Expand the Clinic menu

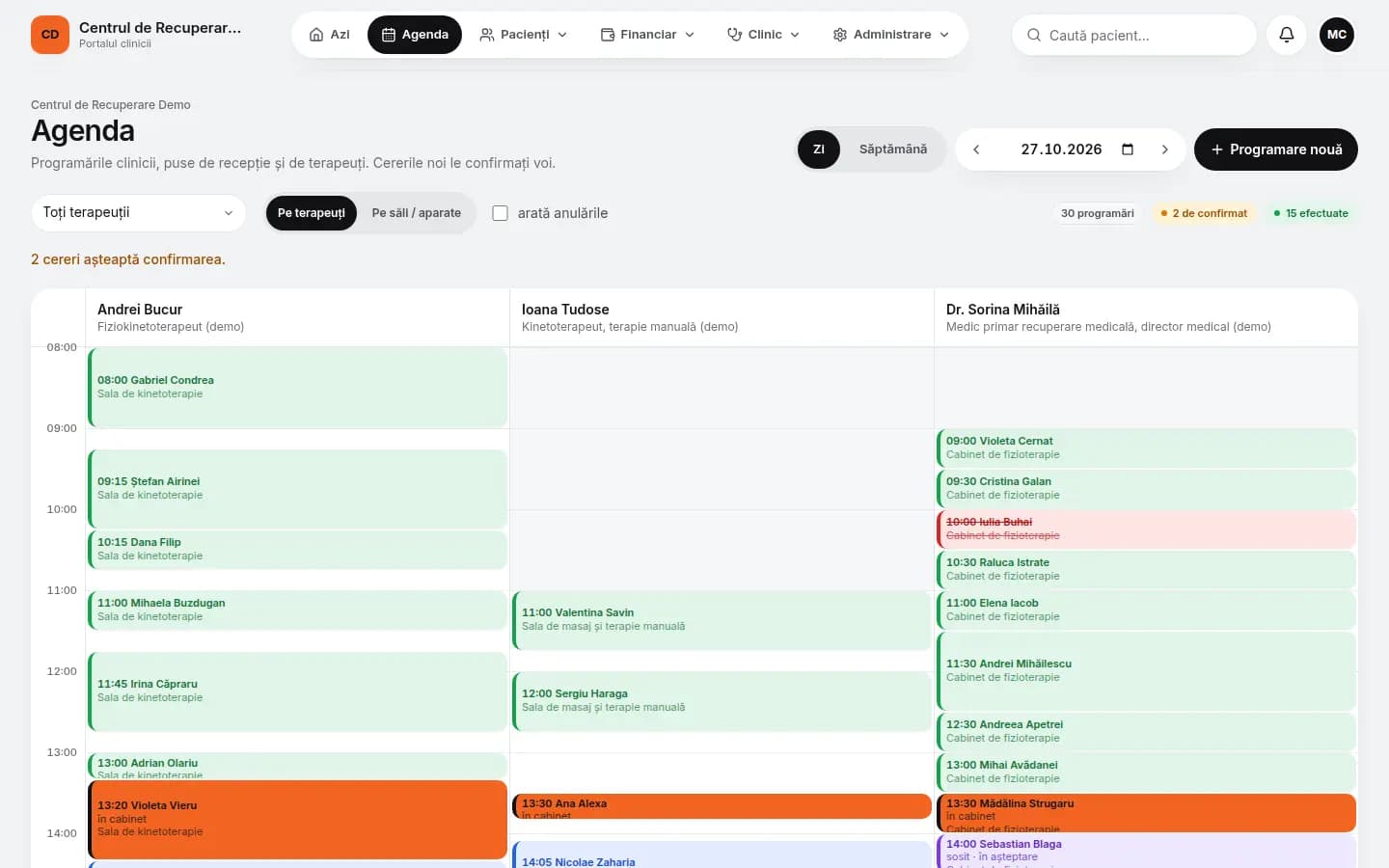764,35
